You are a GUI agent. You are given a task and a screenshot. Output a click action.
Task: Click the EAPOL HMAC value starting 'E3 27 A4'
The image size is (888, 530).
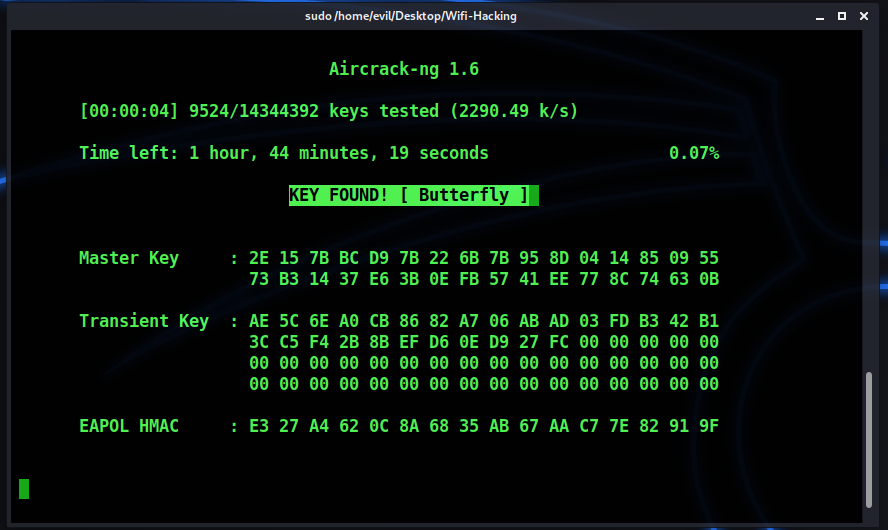pyautogui.click(x=484, y=426)
